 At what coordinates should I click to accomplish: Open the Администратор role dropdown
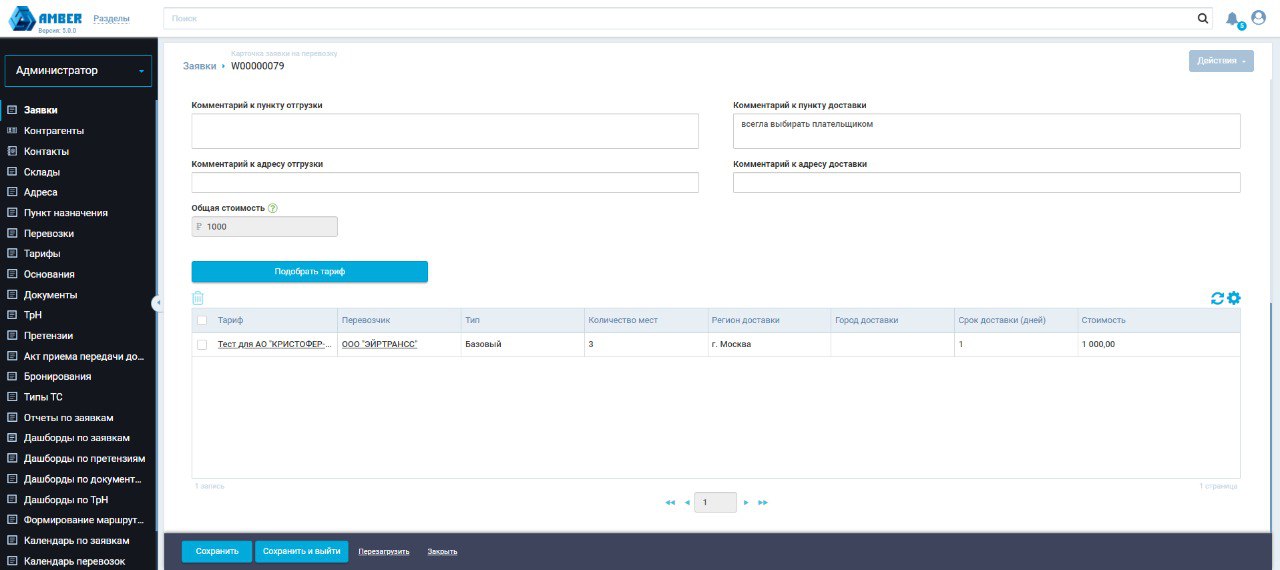(78, 71)
